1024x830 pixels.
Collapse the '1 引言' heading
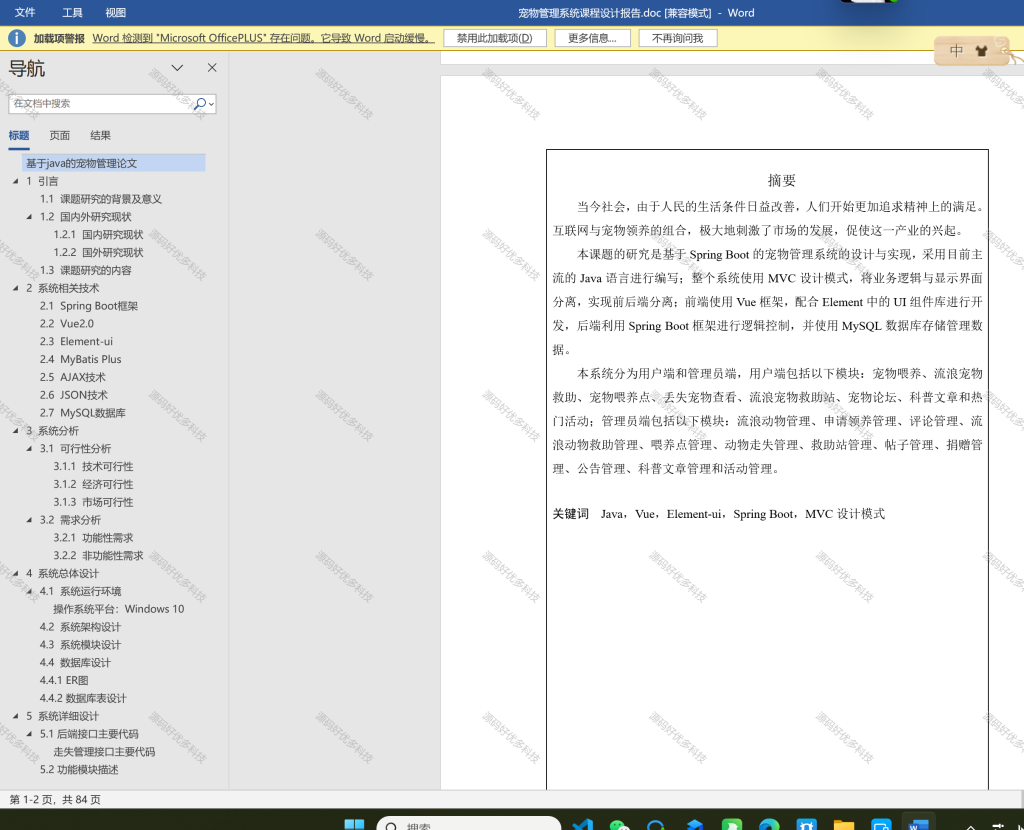point(15,181)
